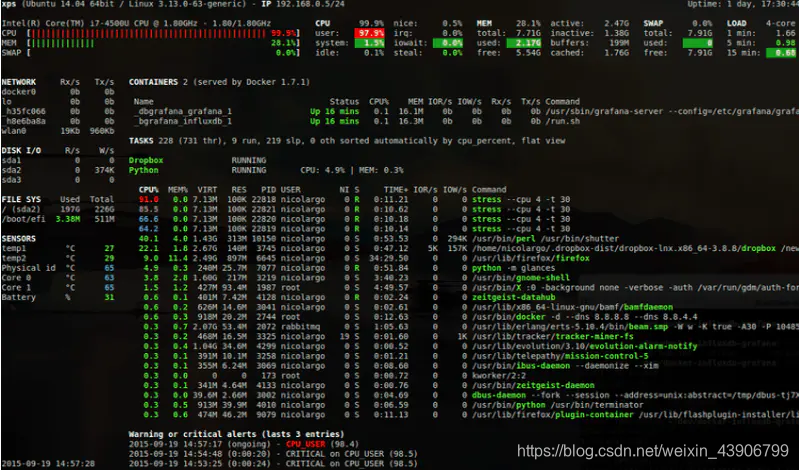Click the empty SWAP usage bar
Screen dimensions: 799x470
pyautogui.click(x=163, y=53)
